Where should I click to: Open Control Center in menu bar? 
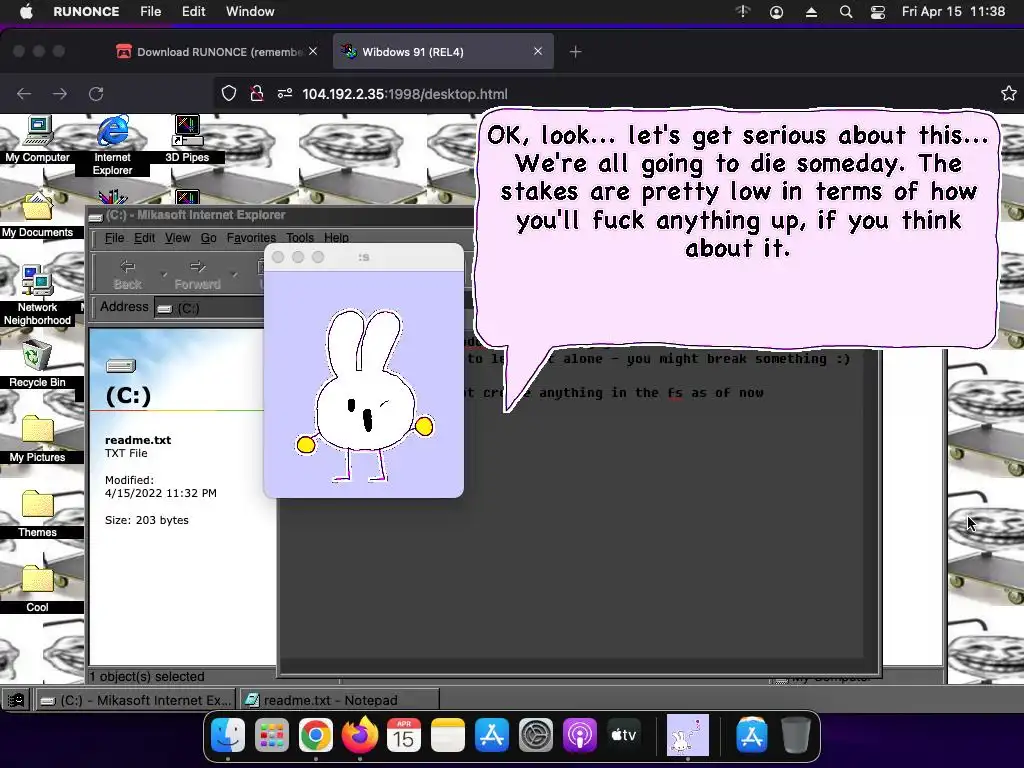878,12
